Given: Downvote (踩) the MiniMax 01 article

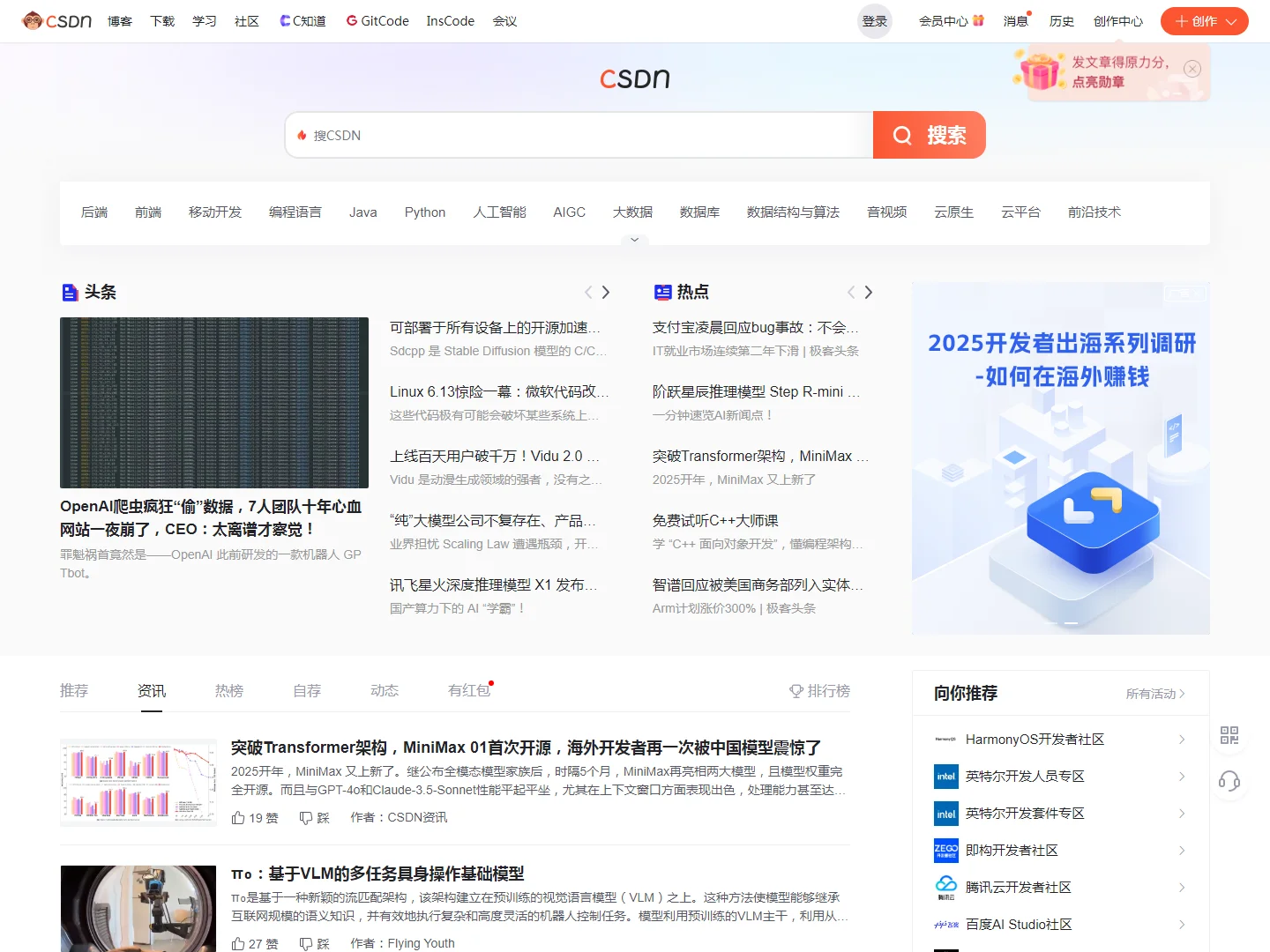Looking at the screenshot, I should 315,818.
